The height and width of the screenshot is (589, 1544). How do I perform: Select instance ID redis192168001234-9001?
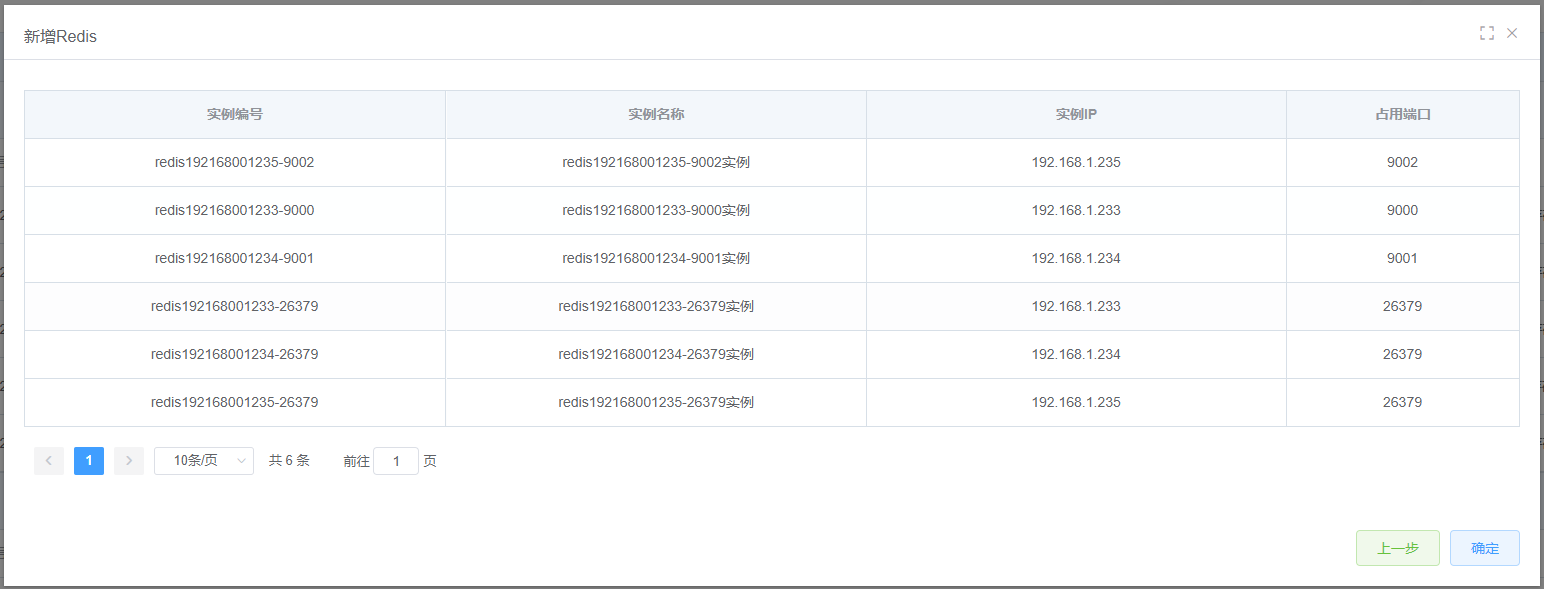235,258
